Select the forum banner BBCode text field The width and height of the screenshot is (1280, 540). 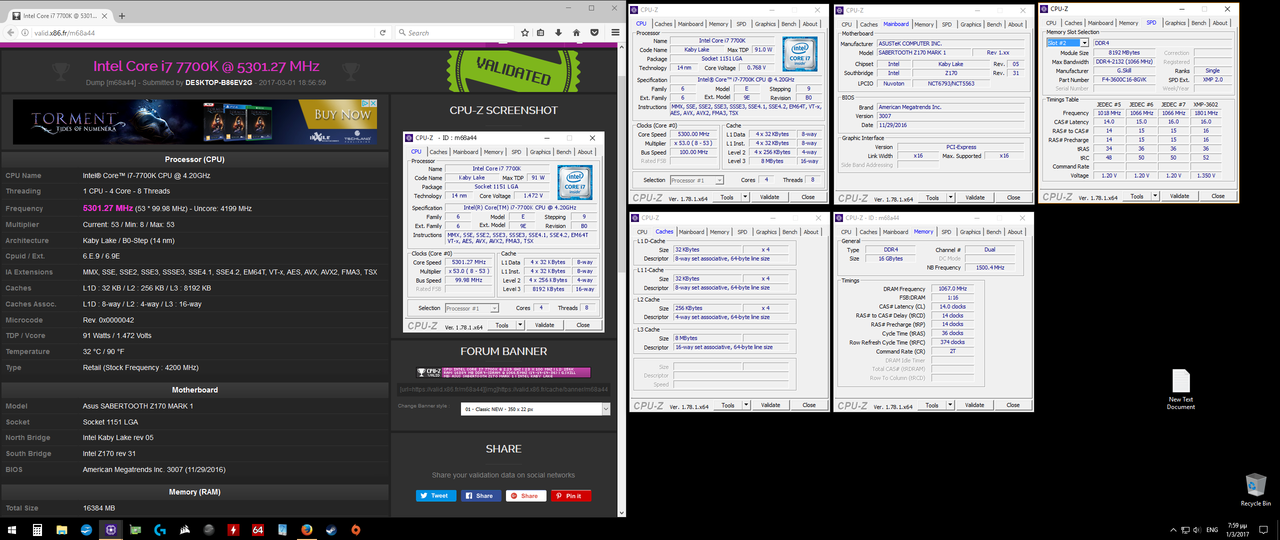504,388
